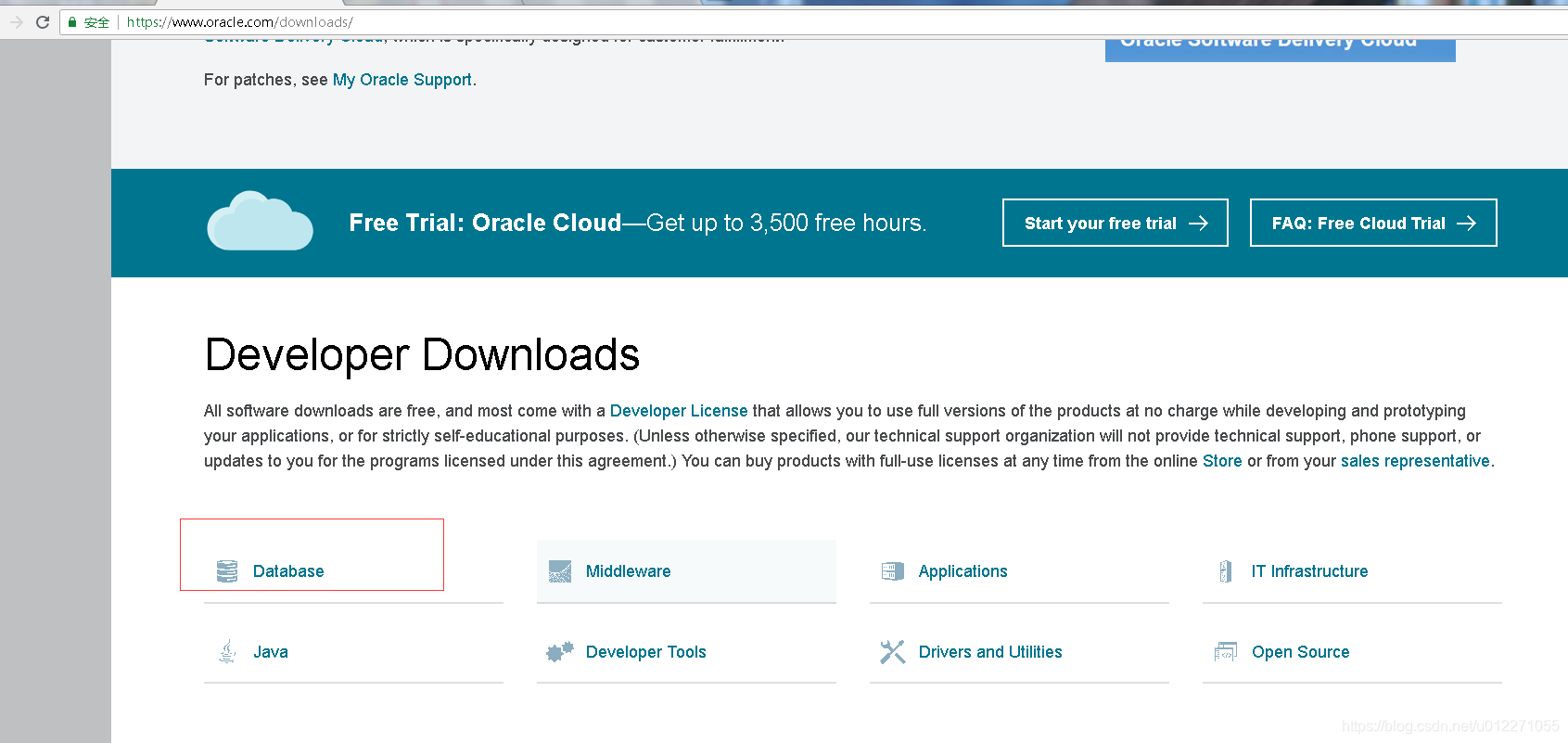Open the sales representative link
The width and height of the screenshot is (1568, 743).
pos(1415,461)
